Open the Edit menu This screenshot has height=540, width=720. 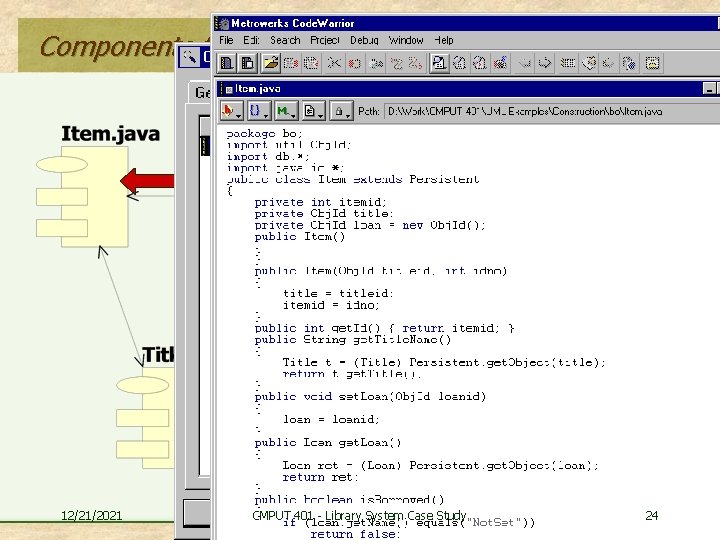(x=251, y=40)
